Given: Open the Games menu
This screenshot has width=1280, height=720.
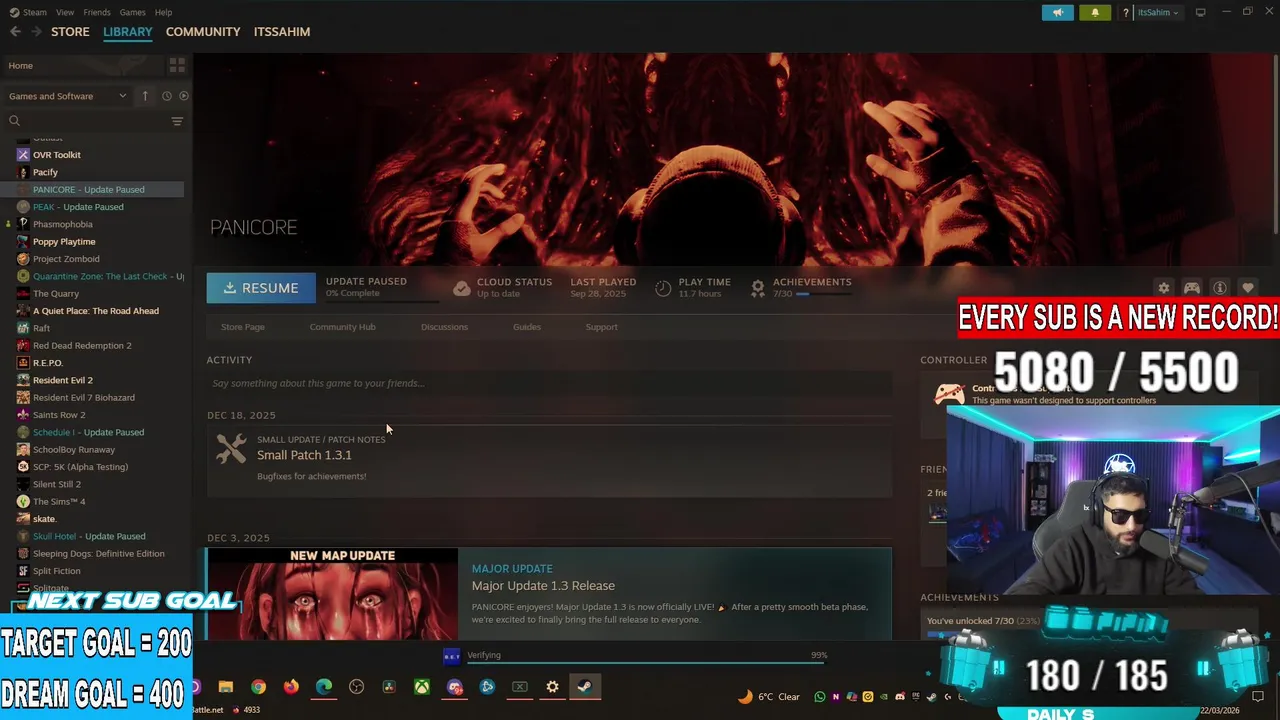Looking at the screenshot, I should point(132,12).
